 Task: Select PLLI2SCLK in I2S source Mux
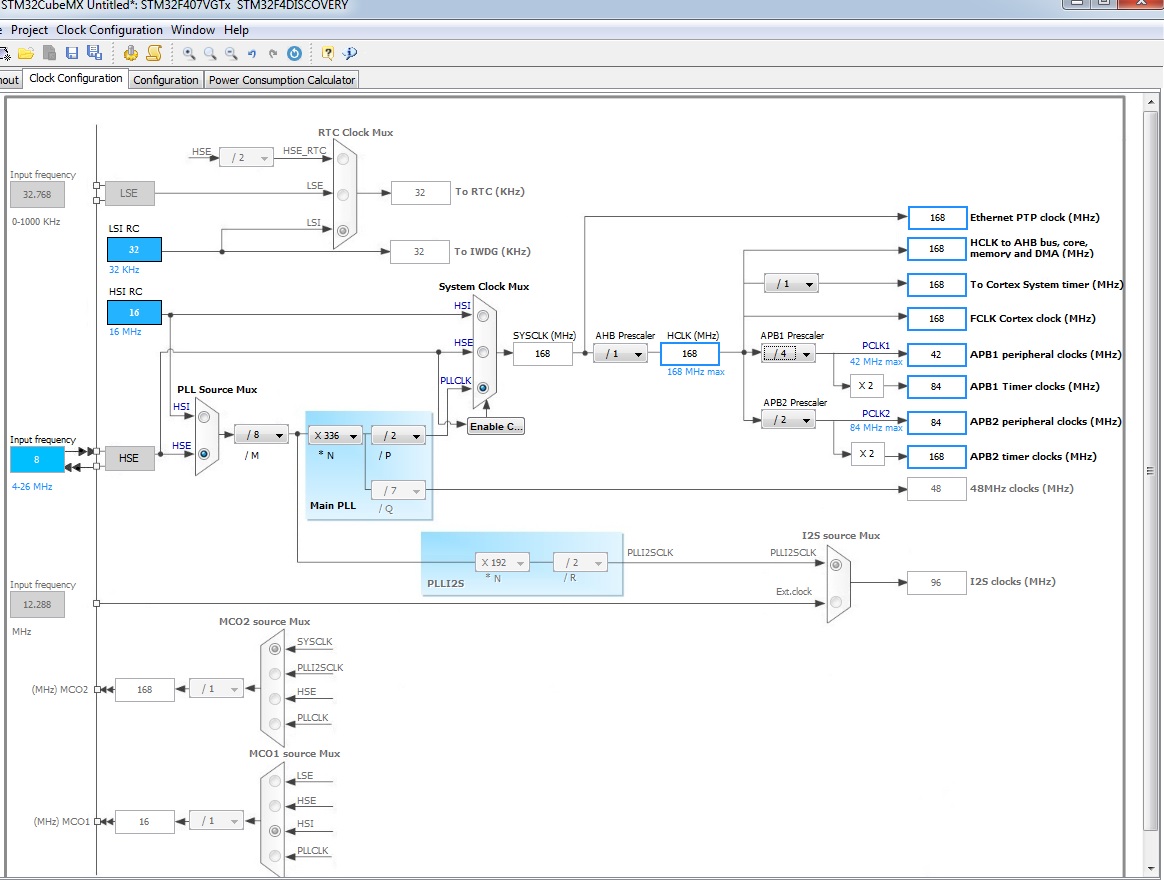pyautogui.click(x=836, y=565)
